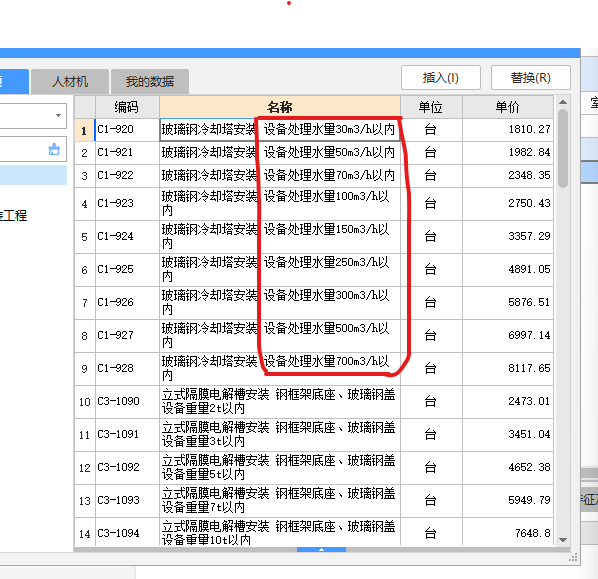
Task: Click the price cell 5876.51
Action: pyautogui.click(x=508, y=303)
